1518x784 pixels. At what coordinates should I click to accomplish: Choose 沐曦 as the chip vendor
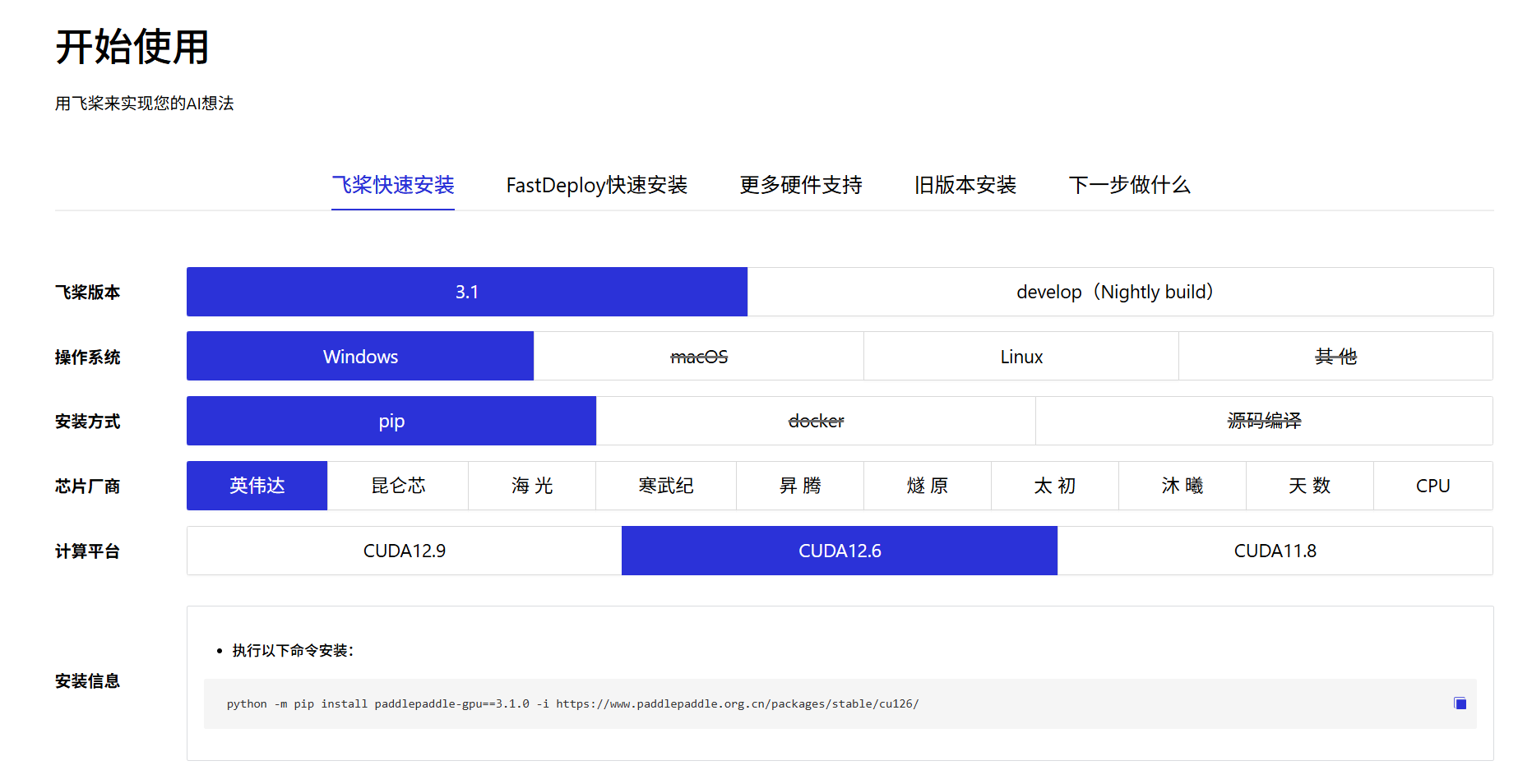pyautogui.click(x=1182, y=486)
